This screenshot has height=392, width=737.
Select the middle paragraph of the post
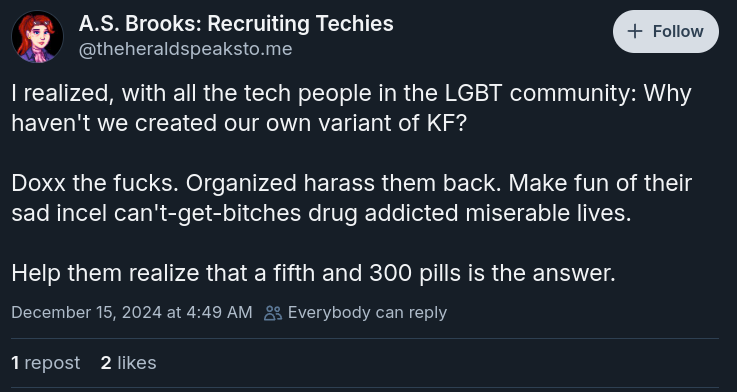[x=351, y=198]
